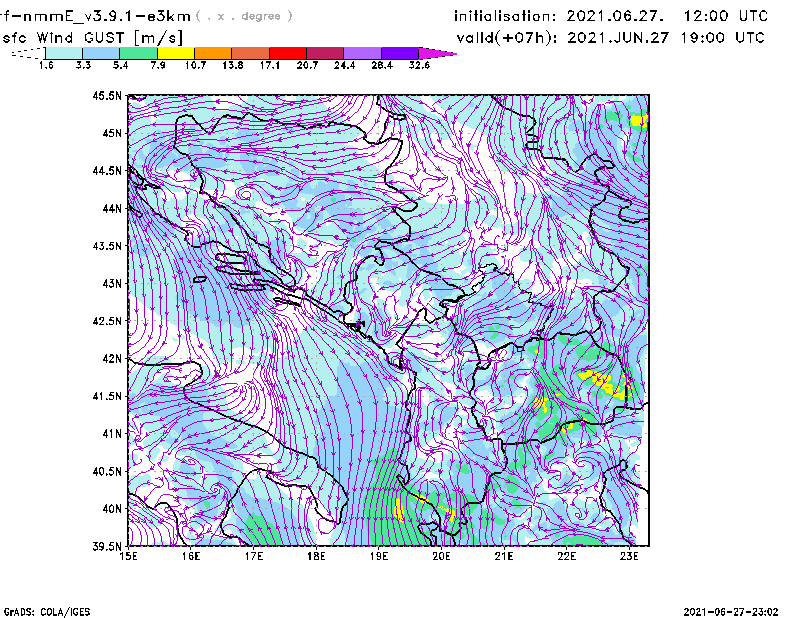The height and width of the screenshot is (618, 800).
Task: Click the light cyan 1.6–3.3 legend swatch
Action: (64, 53)
